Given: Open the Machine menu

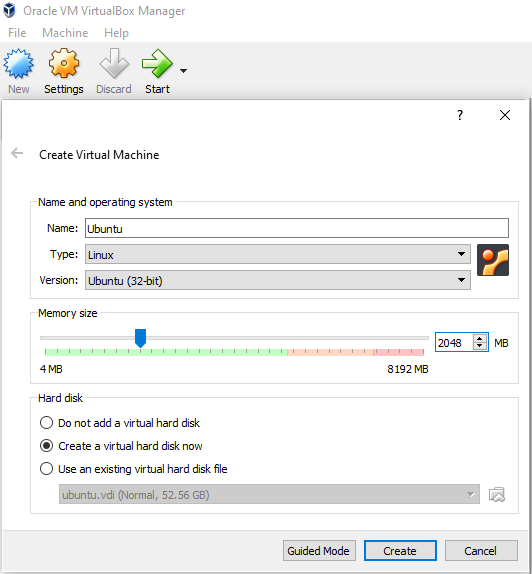Looking at the screenshot, I should 65,33.
